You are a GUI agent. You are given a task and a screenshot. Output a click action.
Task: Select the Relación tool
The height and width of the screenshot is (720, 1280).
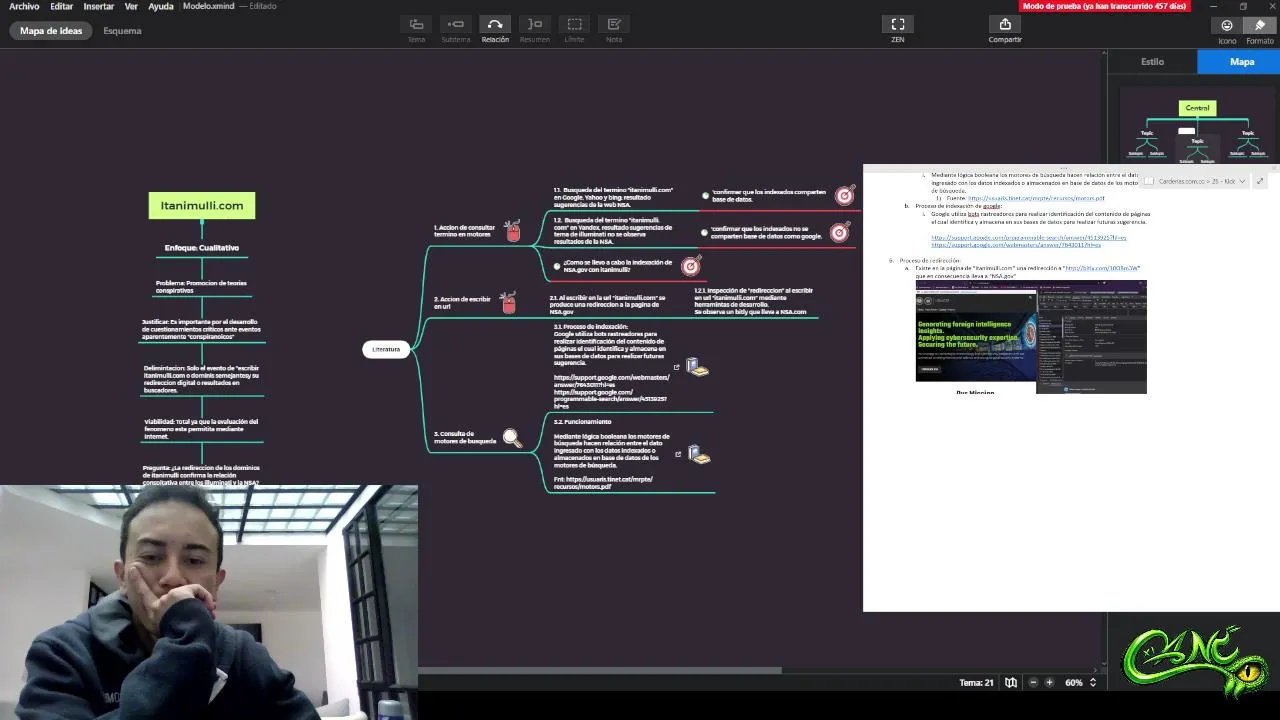point(495,24)
